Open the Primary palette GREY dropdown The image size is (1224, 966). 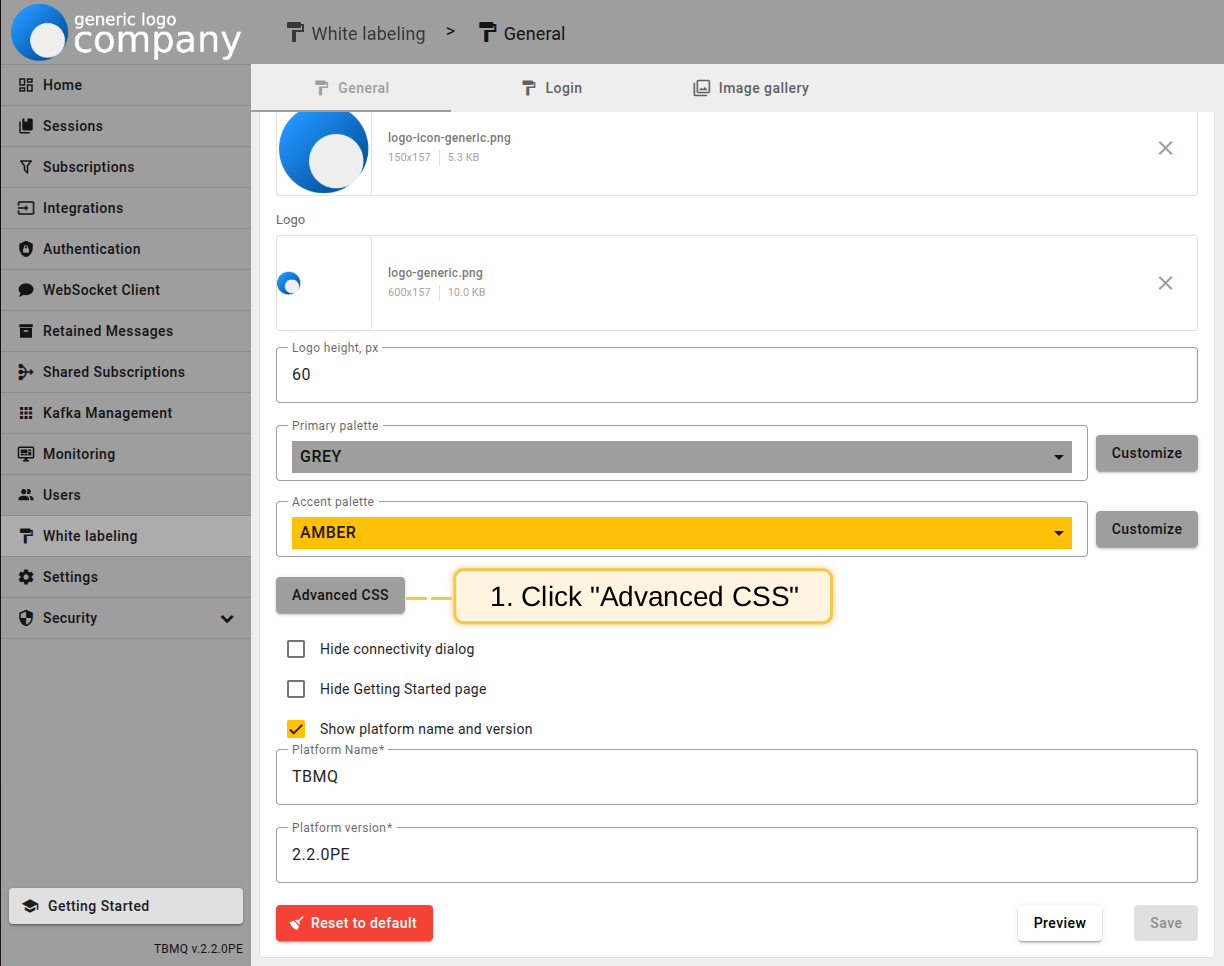click(681, 457)
